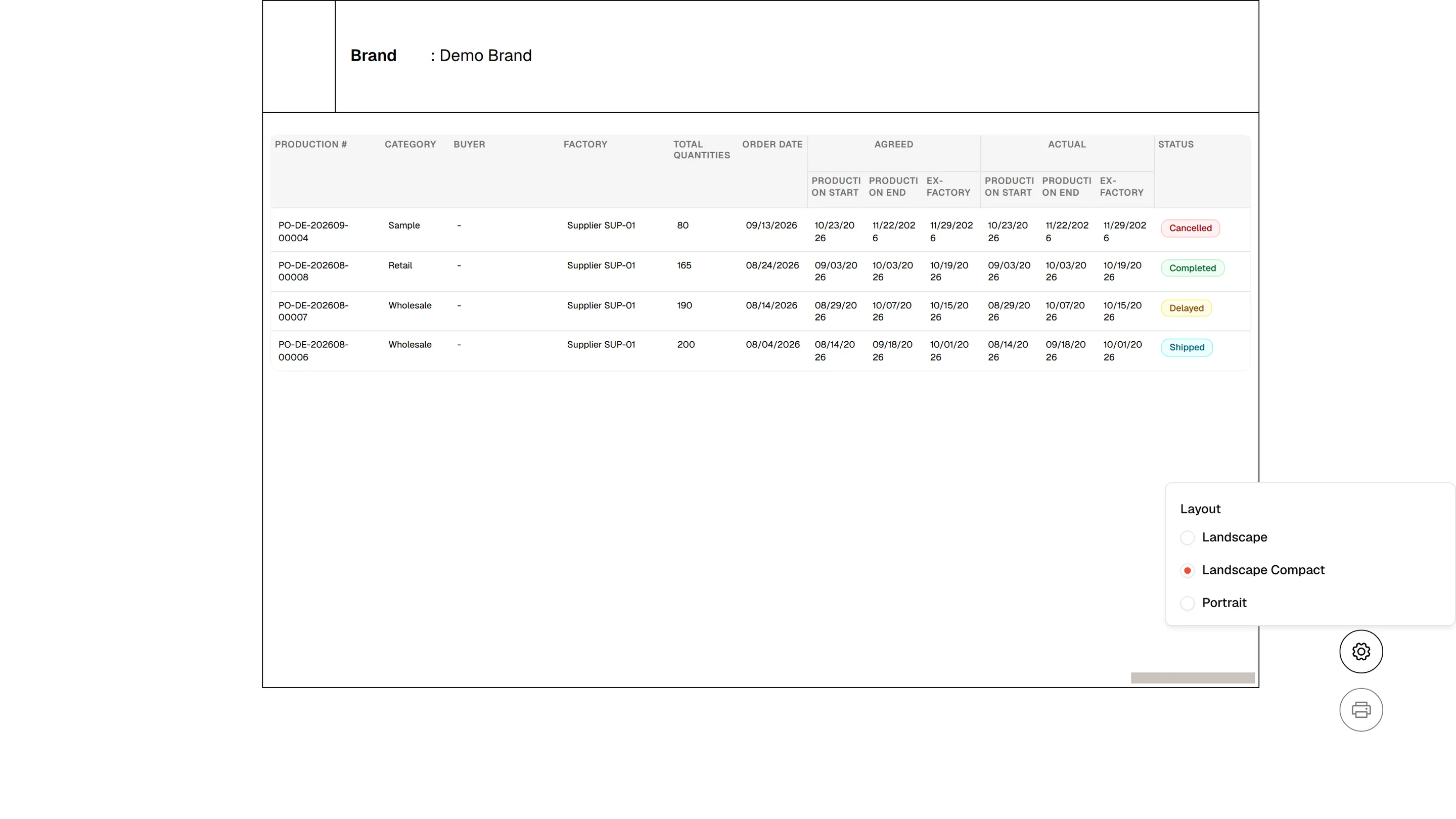Click production number PO-DE-202608-00008
The image size is (1456, 819).
tap(313, 271)
